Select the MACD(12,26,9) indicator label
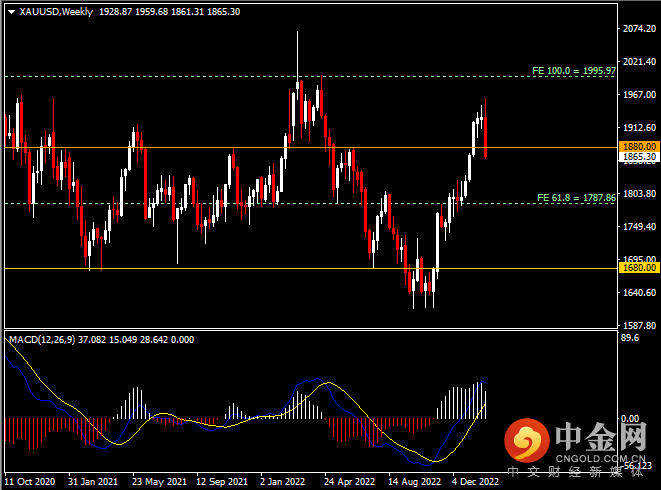Viewport: 661px width, 490px height. point(50,340)
